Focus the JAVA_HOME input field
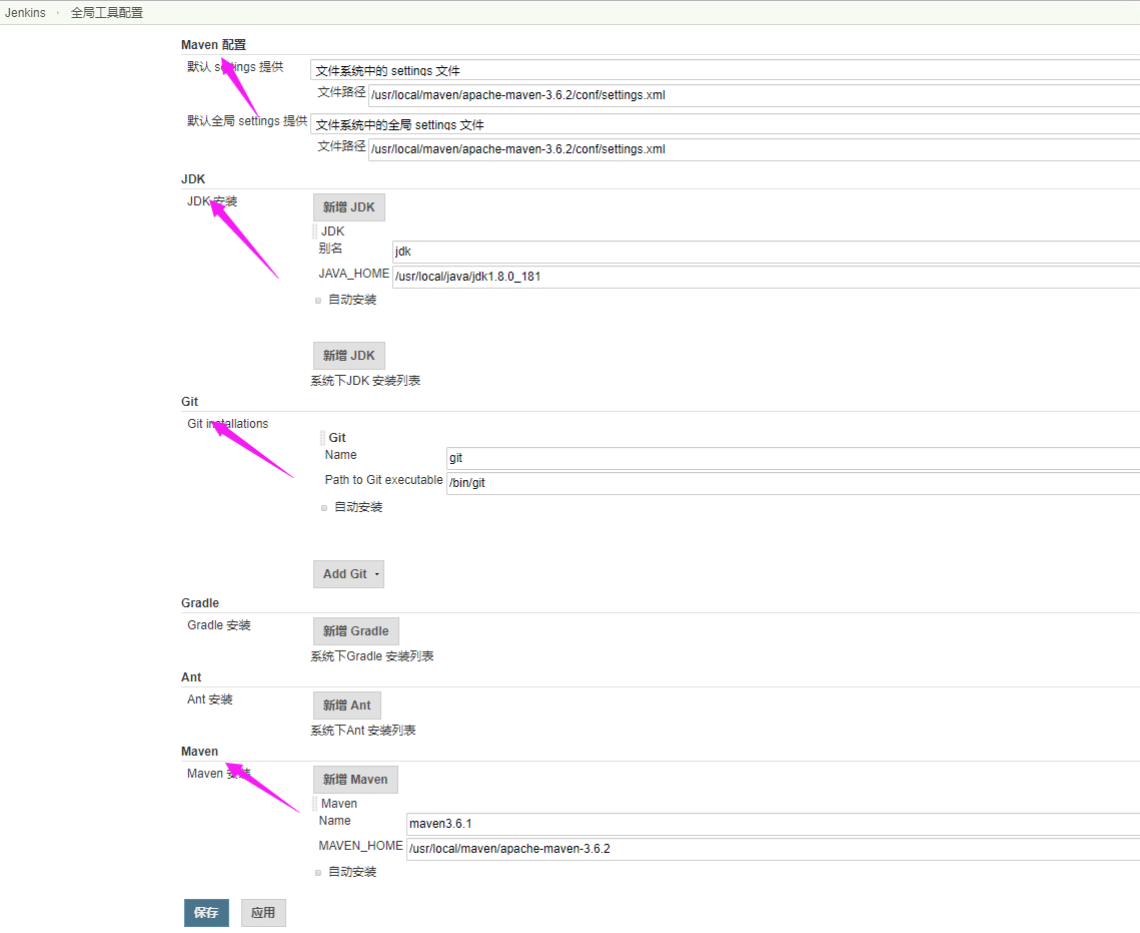The width and height of the screenshot is (1140, 933). tap(765, 276)
